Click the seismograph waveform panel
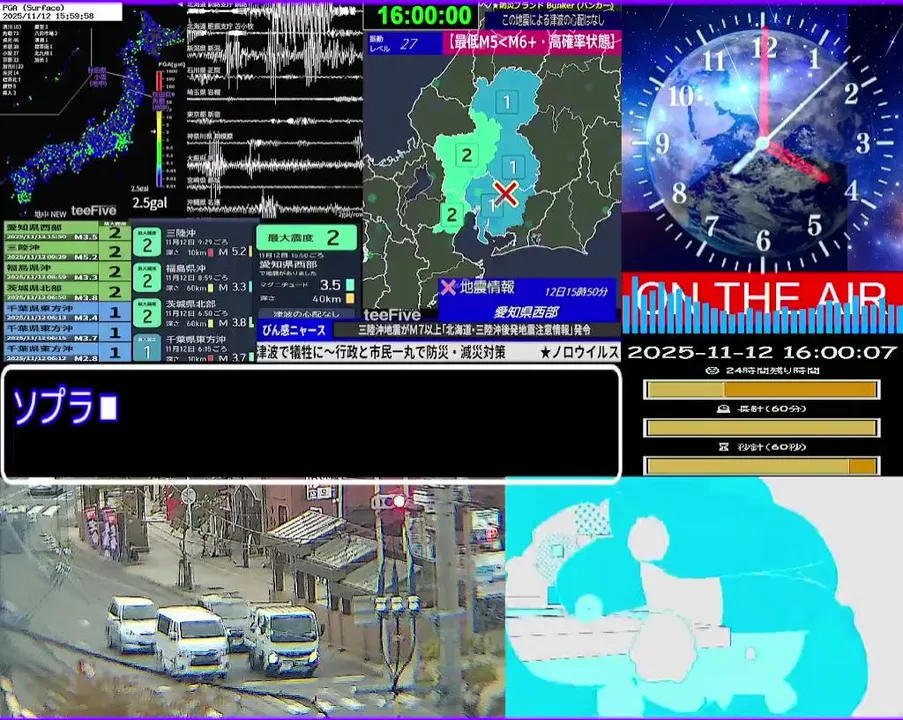The image size is (903, 720). point(275,109)
